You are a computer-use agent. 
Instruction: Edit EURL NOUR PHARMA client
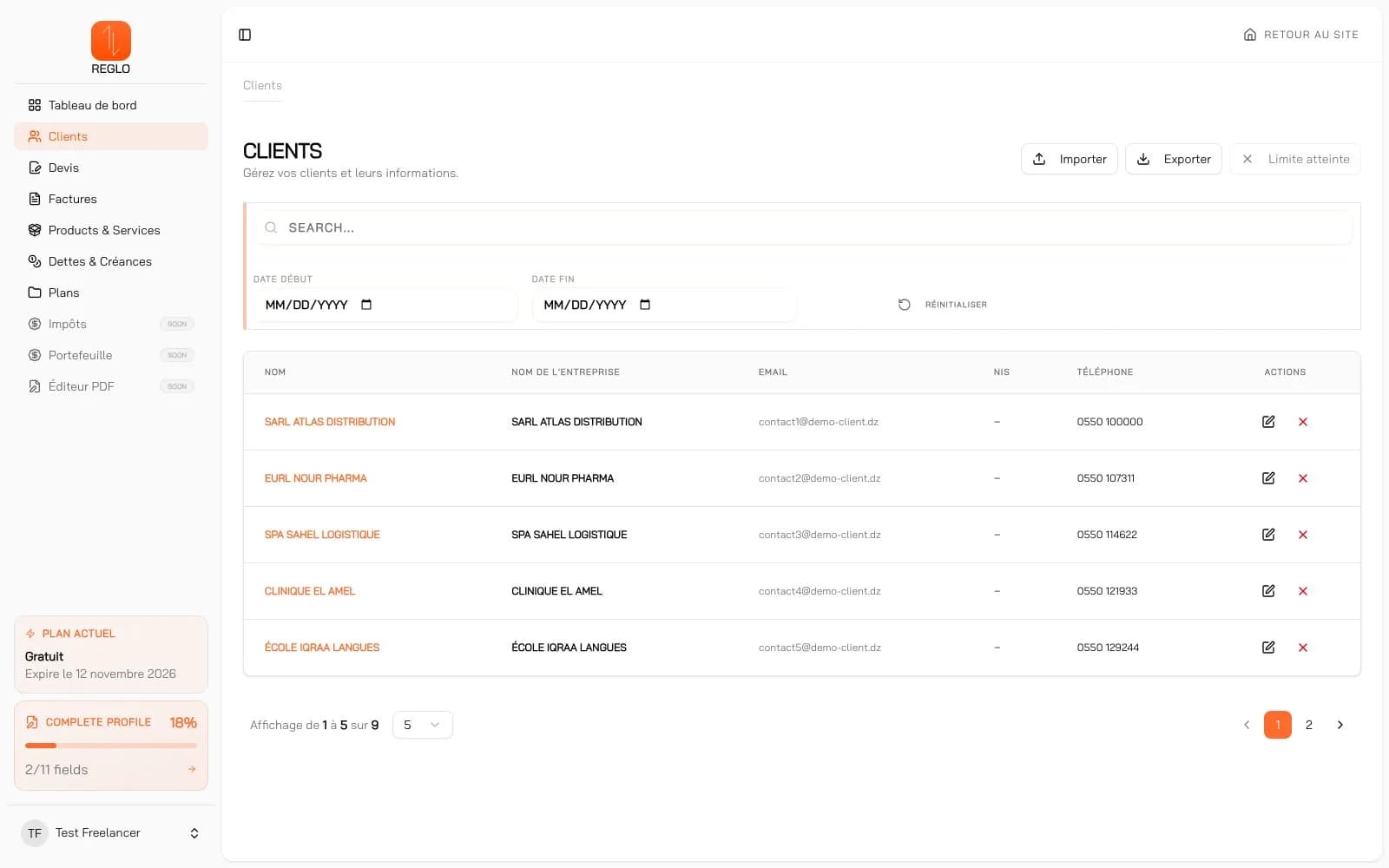[x=1268, y=478]
